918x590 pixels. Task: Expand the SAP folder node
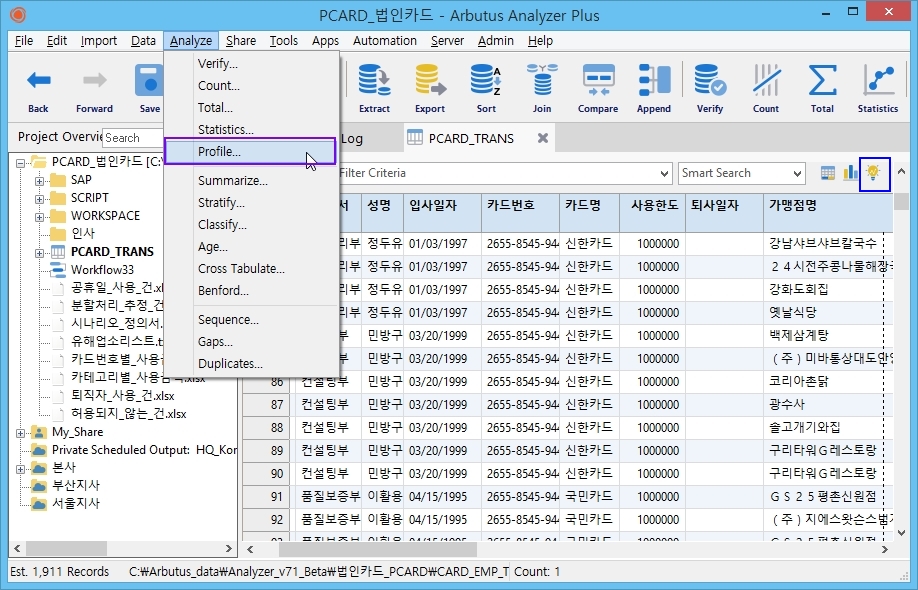tap(39, 181)
